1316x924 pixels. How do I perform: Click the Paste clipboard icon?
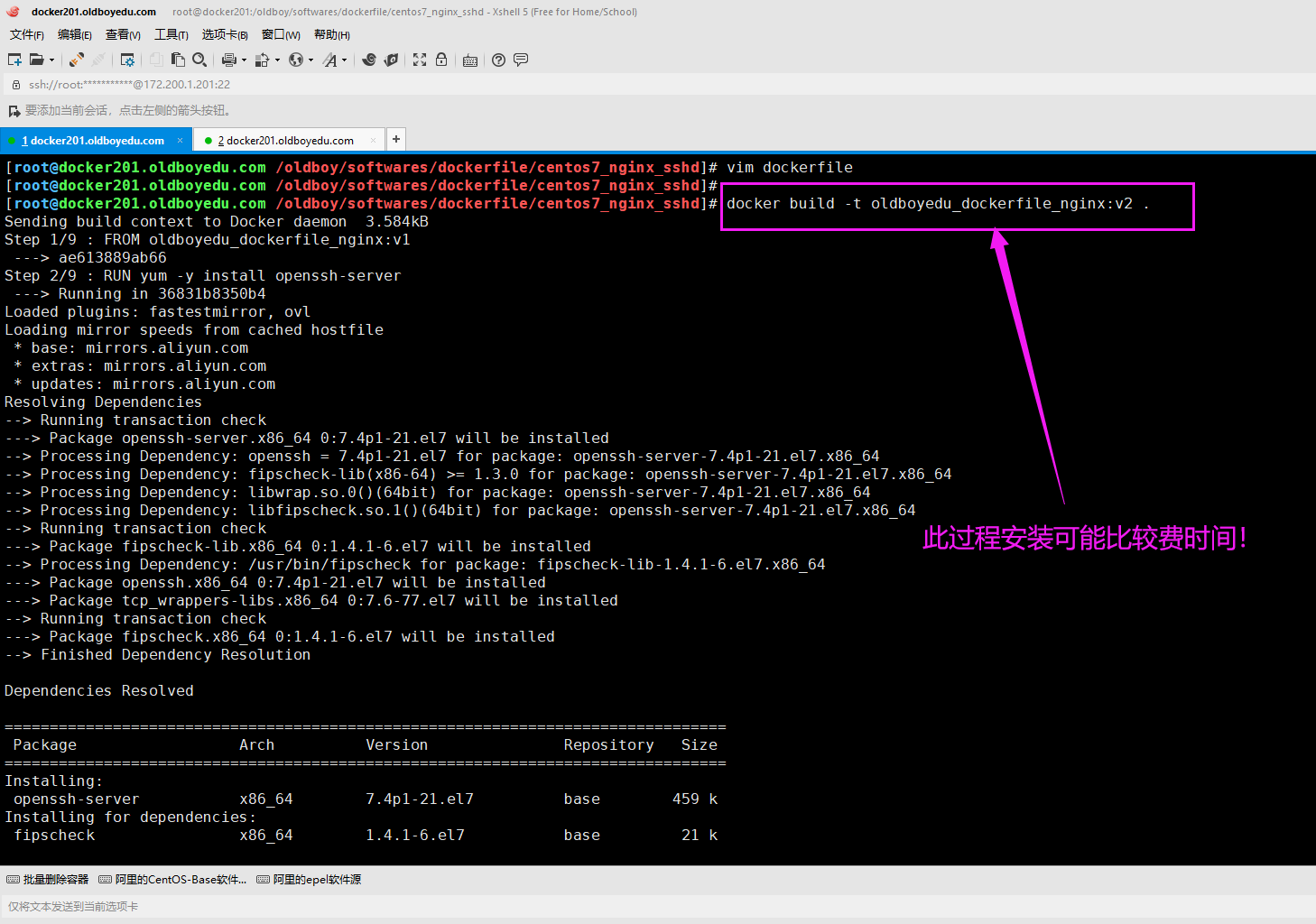[x=178, y=60]
